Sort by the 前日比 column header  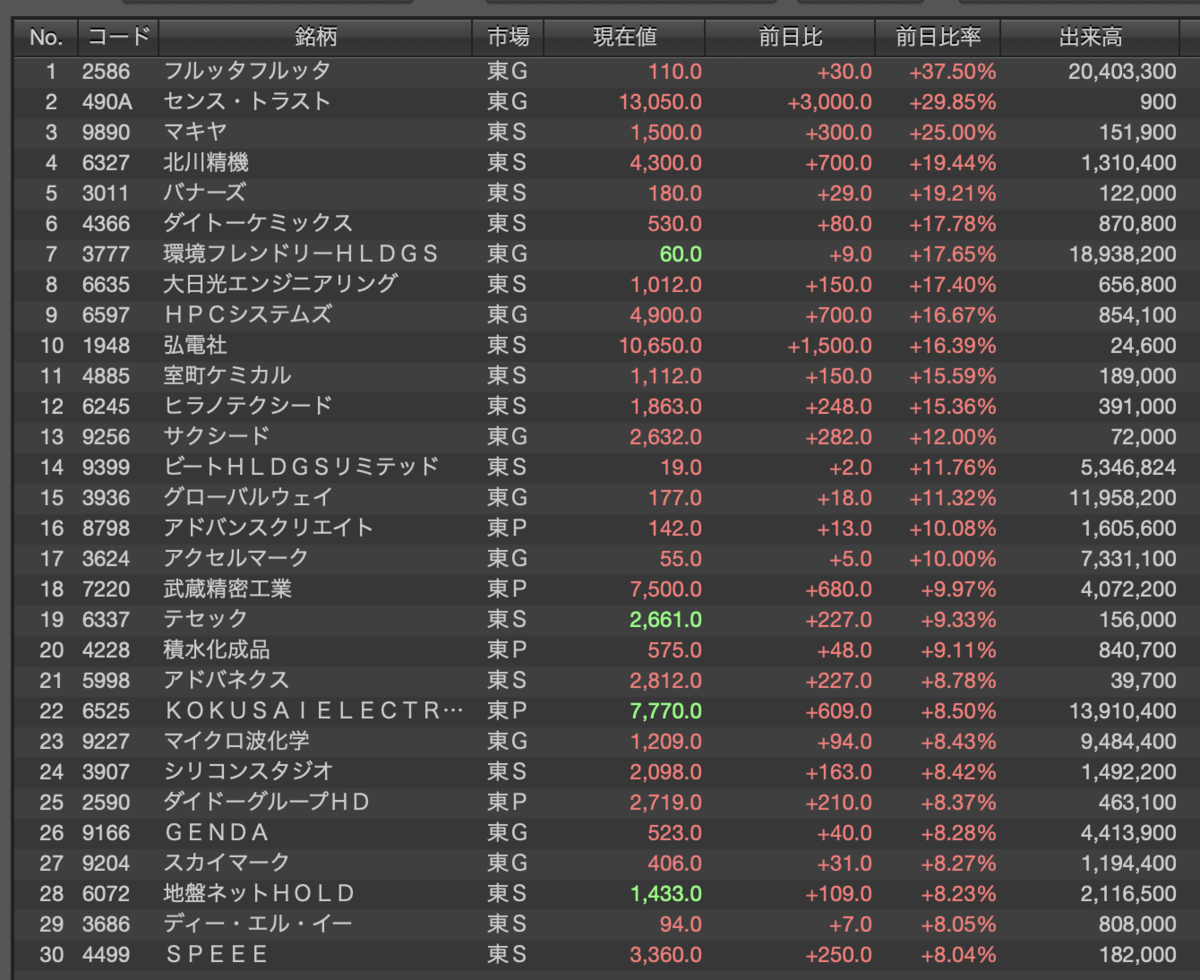tap(790, 38)
